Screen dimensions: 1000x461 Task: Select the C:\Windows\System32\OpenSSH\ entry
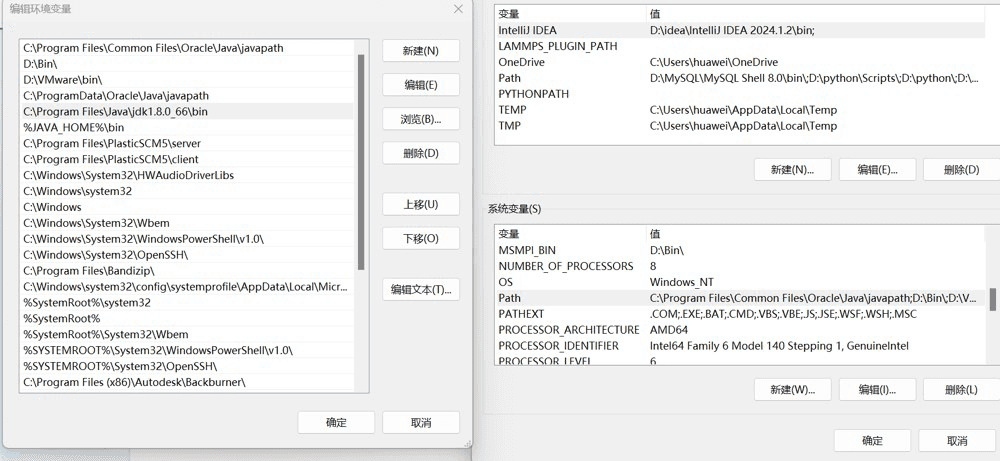pos(186,255)
